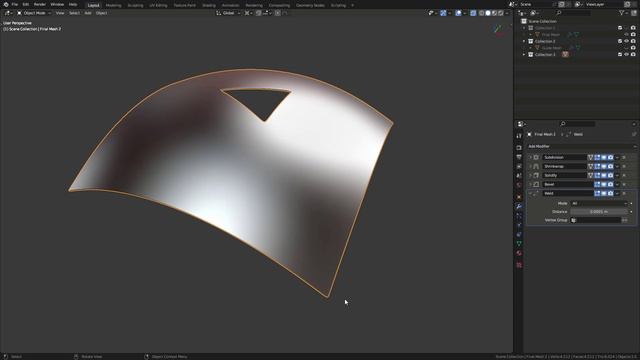
Task: Toggle proportional editing
Action: point(278,13)
